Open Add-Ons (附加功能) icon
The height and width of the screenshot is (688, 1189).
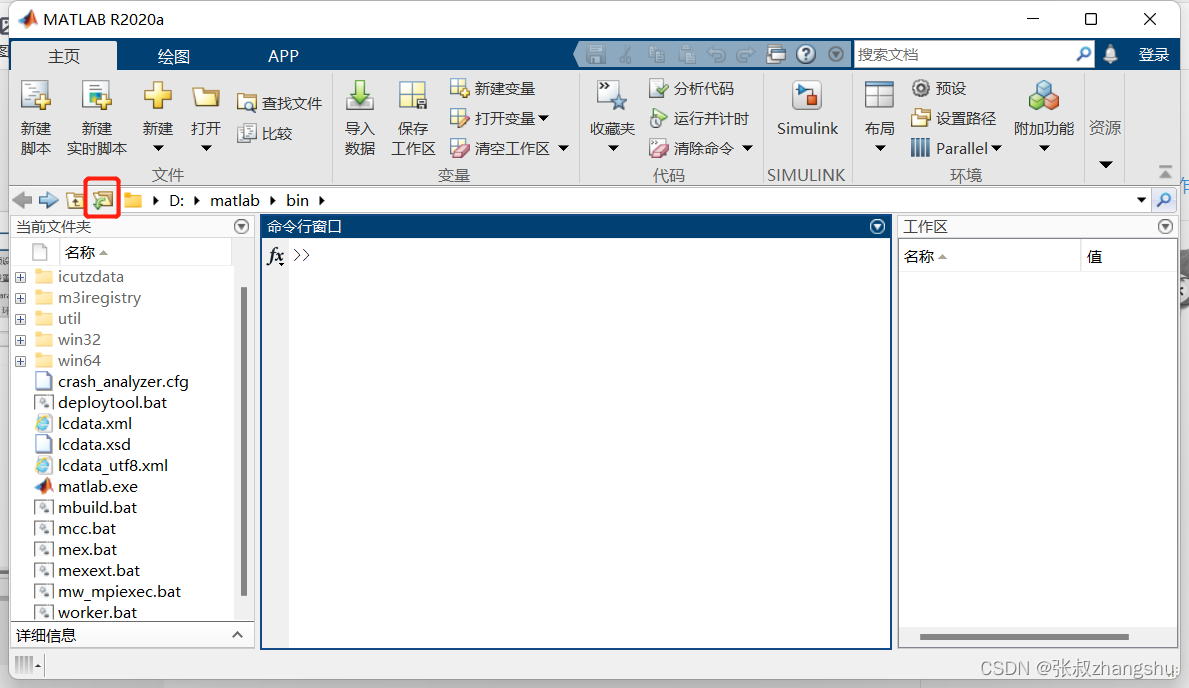(1043, 96)
